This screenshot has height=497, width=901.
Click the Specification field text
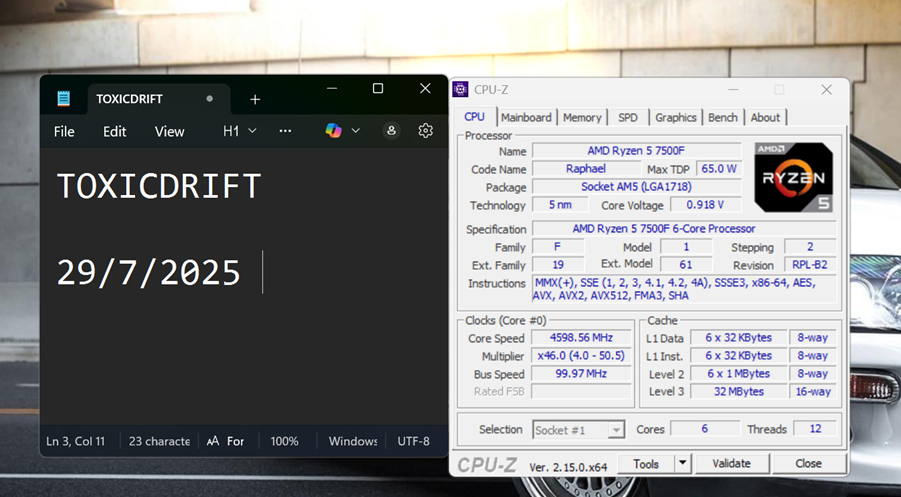(684, 229)
